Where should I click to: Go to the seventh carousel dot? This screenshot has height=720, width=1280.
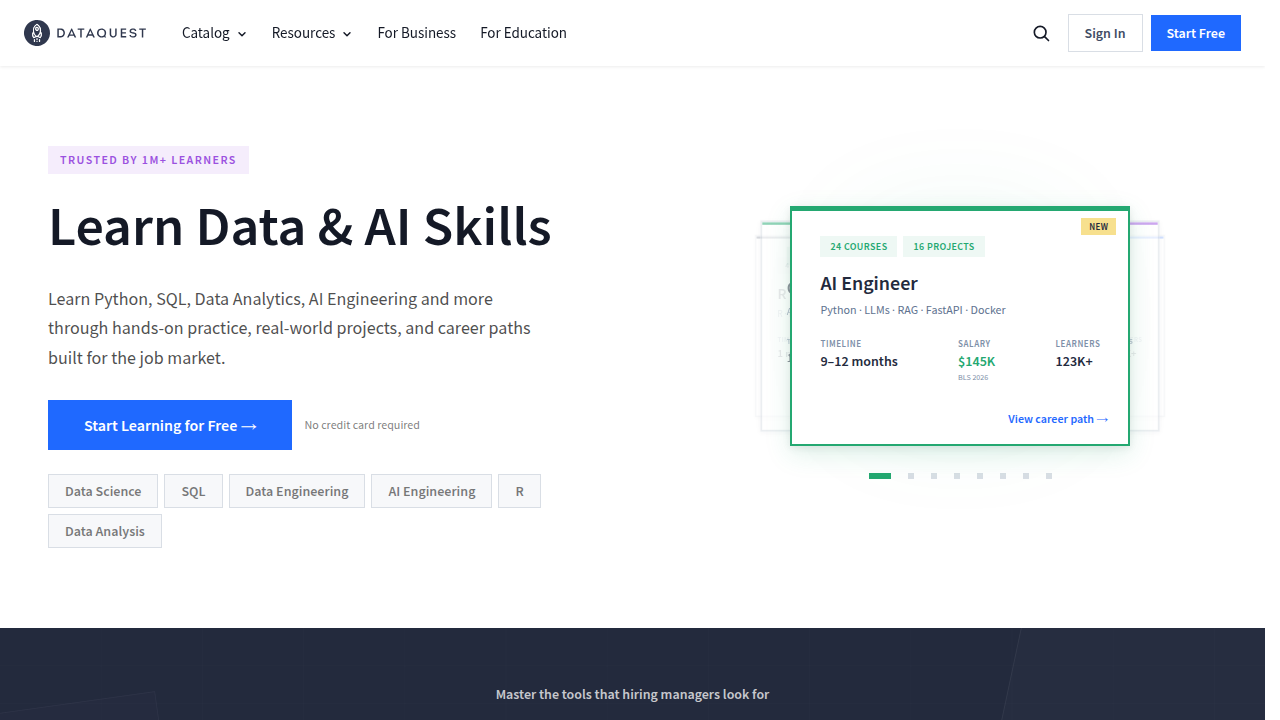(1026, 476)
